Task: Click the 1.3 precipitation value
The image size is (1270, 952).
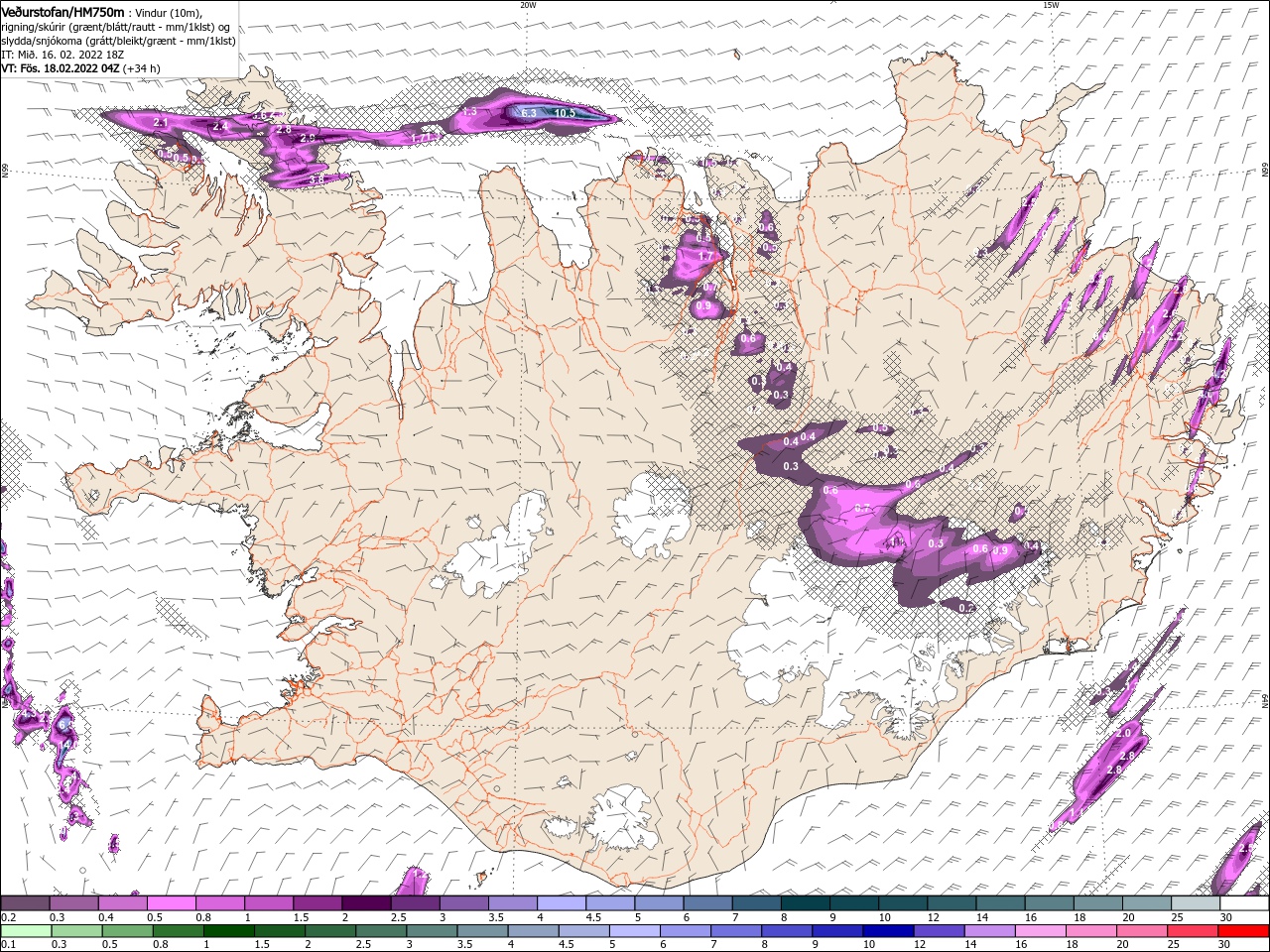Action: point(470,113)
